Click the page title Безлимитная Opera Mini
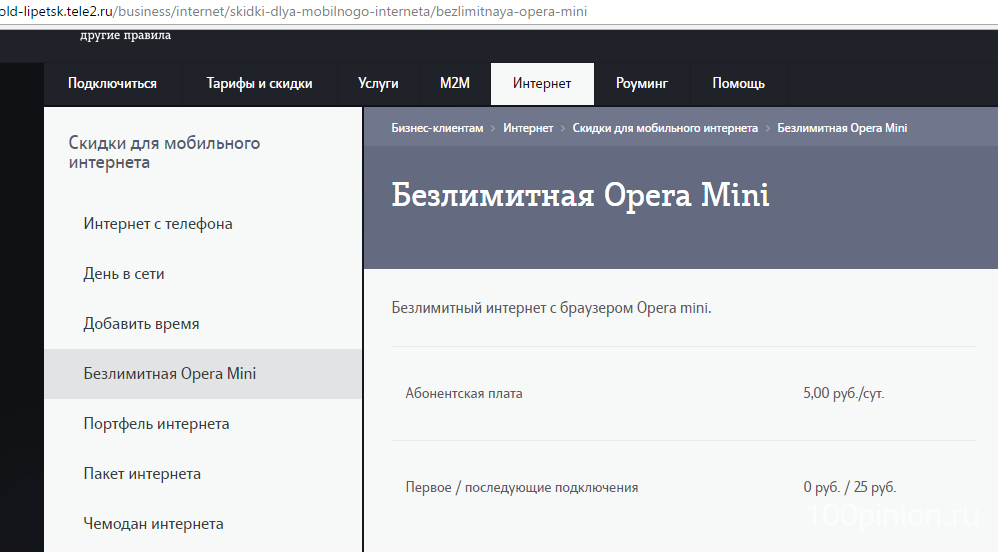The height and width of the screenshot is (552, 998). pyautogui.click(x=580, y=194)
